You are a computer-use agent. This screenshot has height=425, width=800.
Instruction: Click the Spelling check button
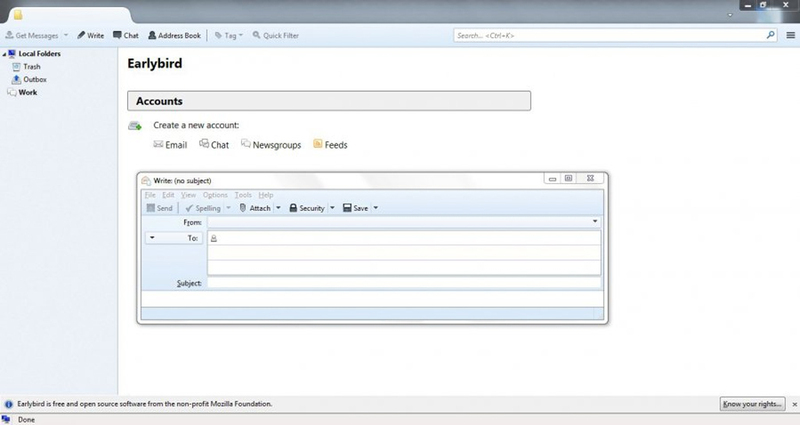(203, 208)
